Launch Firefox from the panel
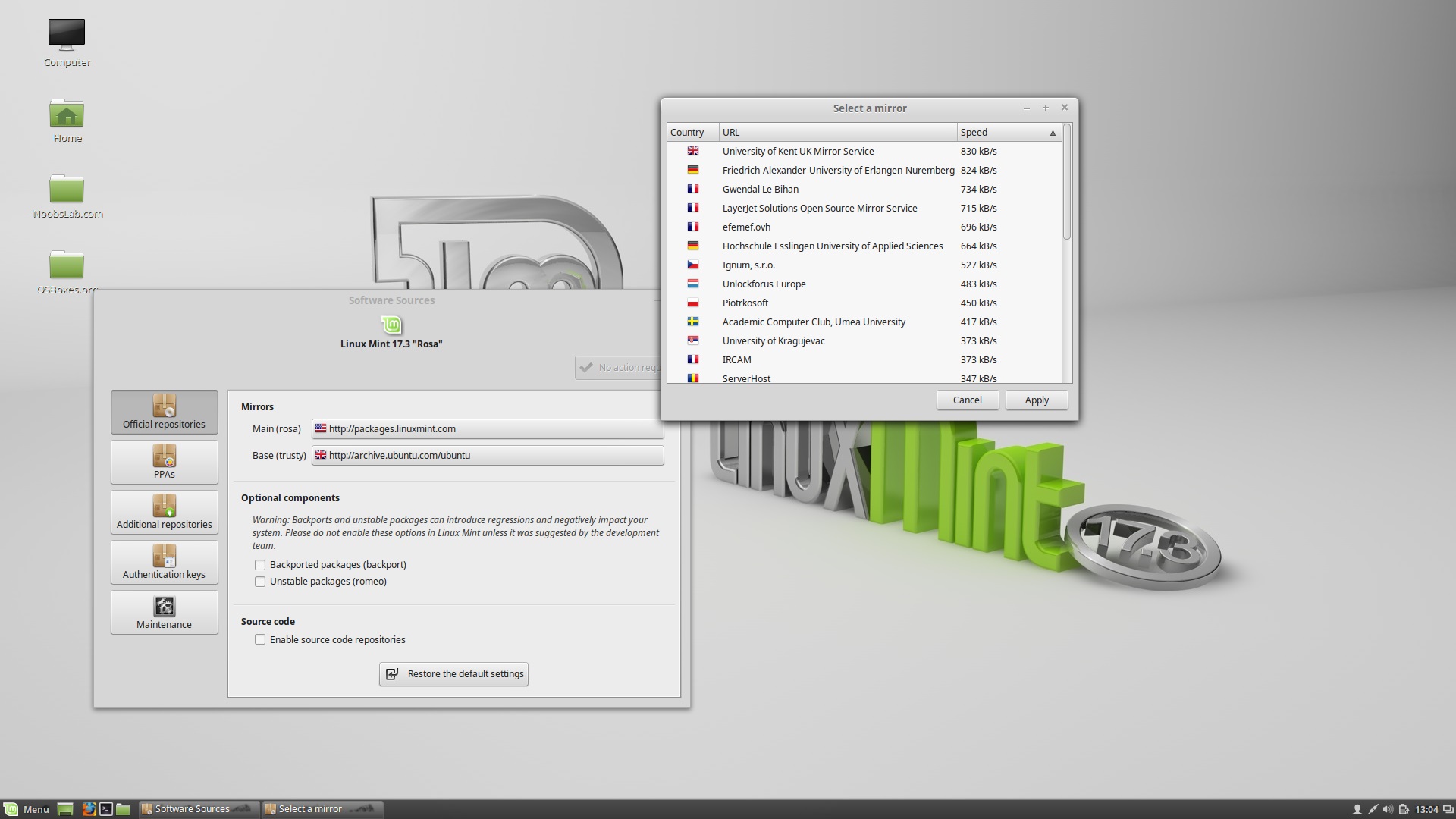This screenshot has width=1456, height=819. 89,809
